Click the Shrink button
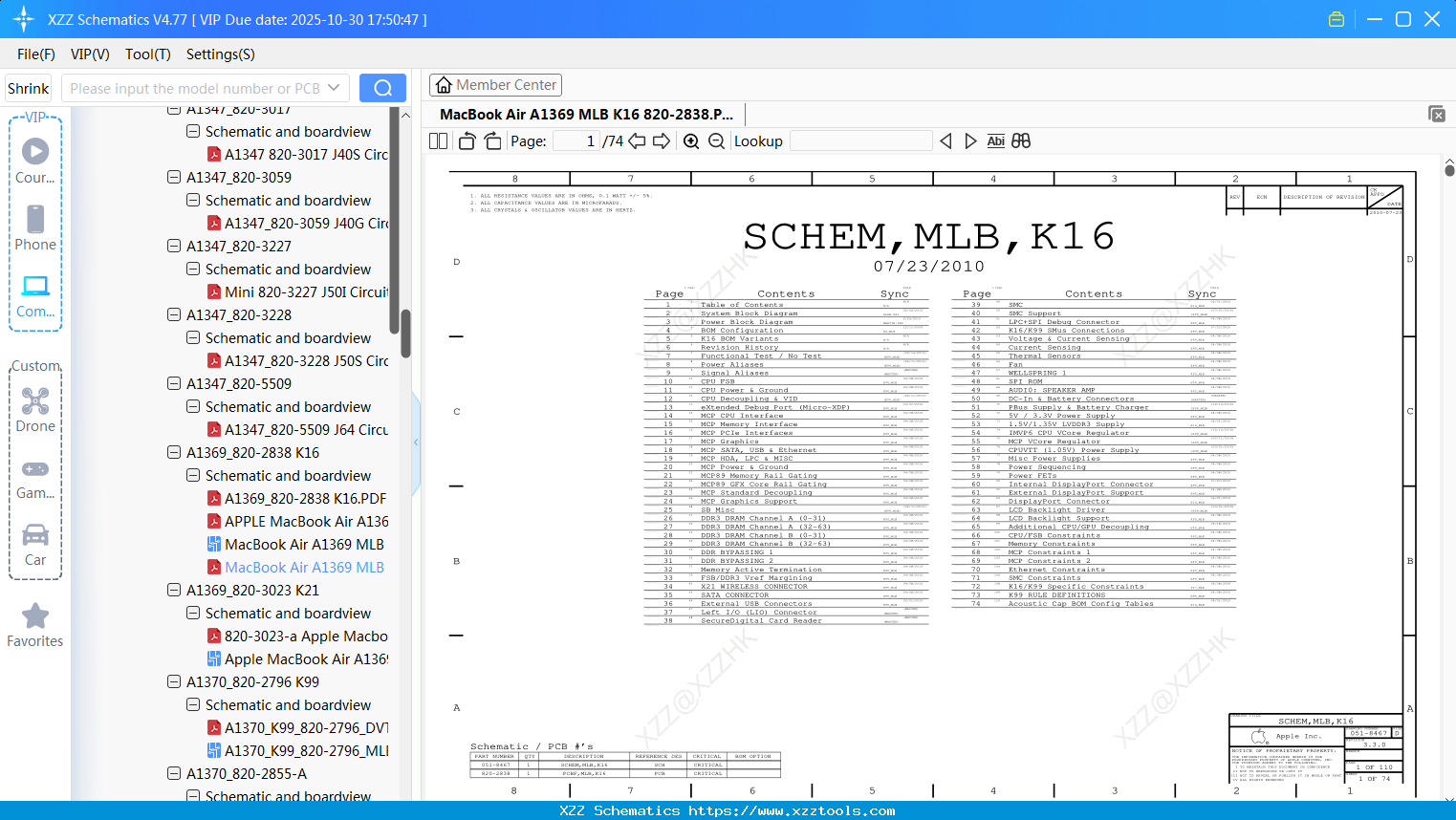The image size is (1456, 820). (x=29, y=88)
